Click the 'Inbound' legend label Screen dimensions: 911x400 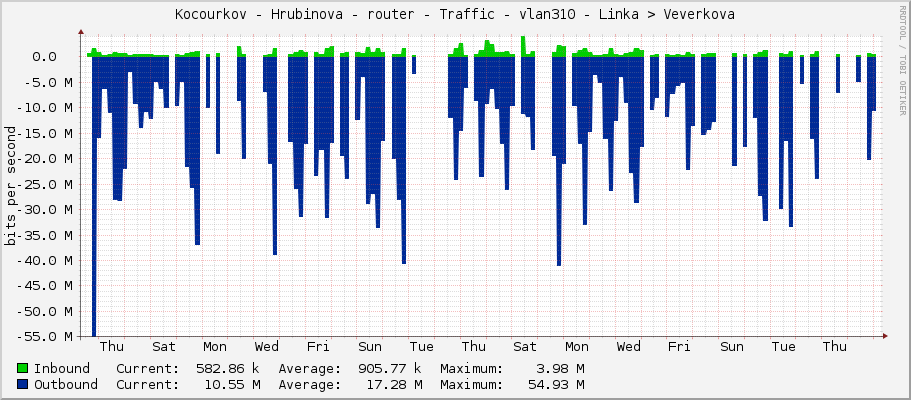(62, 368)
